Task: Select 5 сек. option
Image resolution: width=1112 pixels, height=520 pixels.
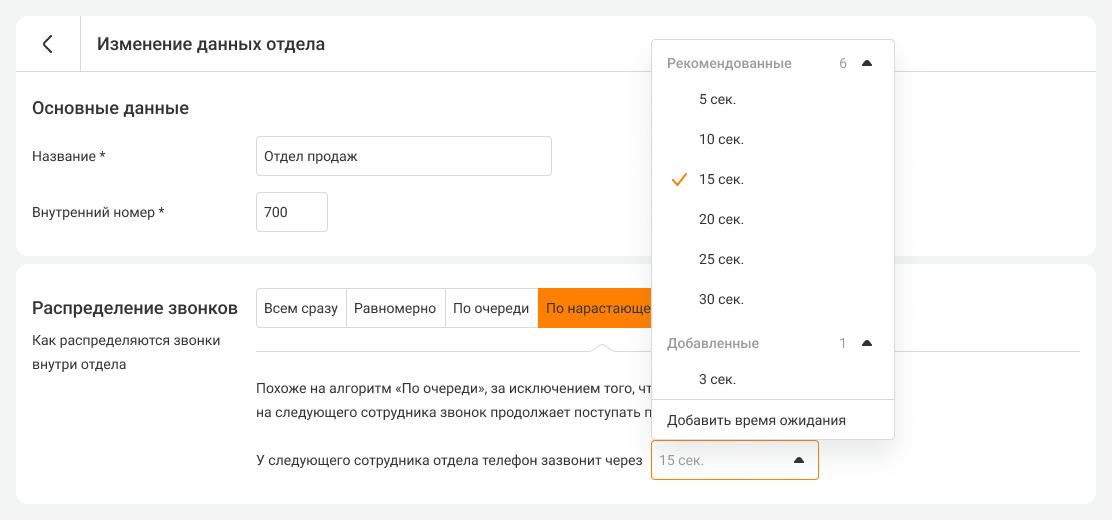Action: pos(718,99)
